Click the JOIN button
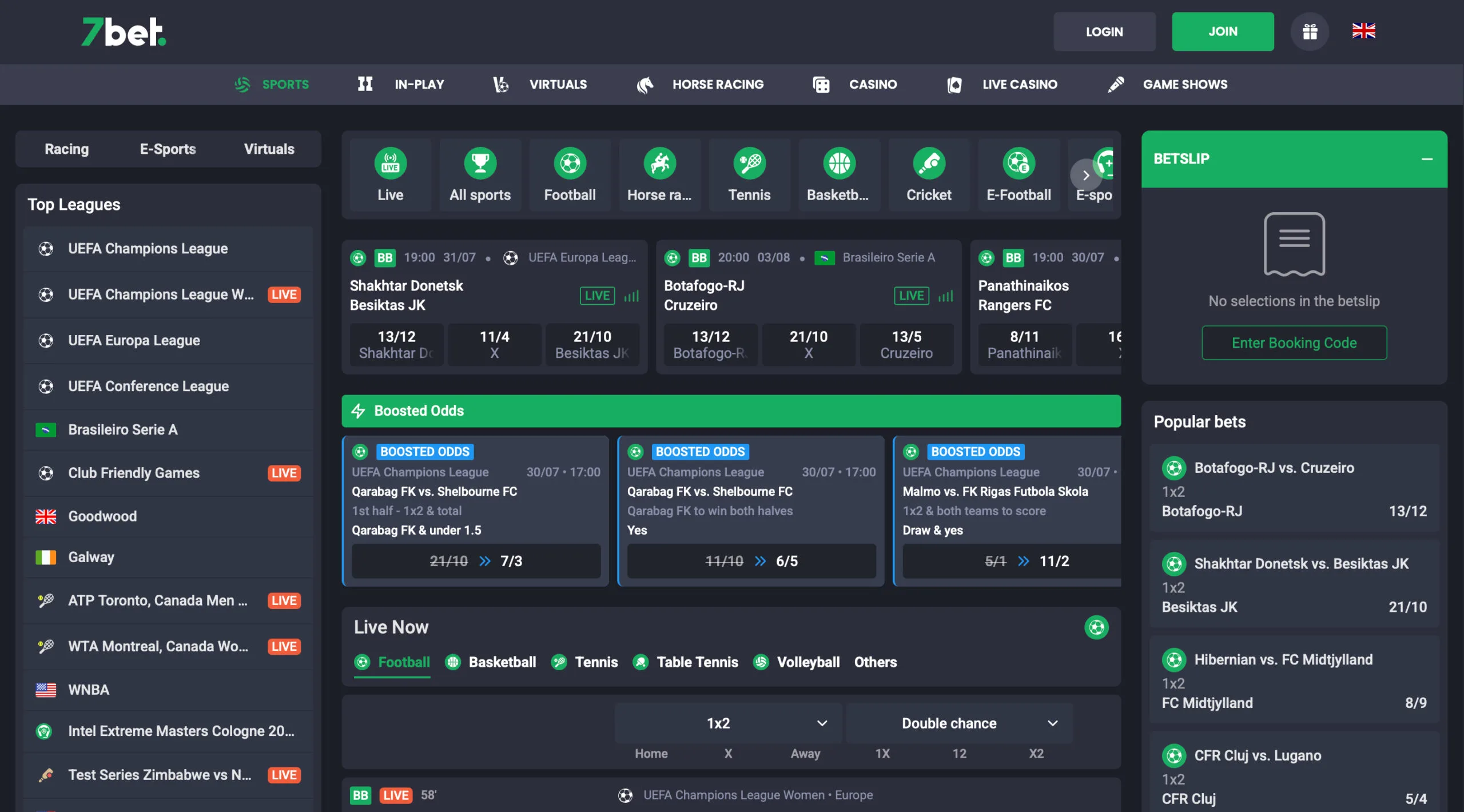 pyautogui.click(x=1223, y=31)
